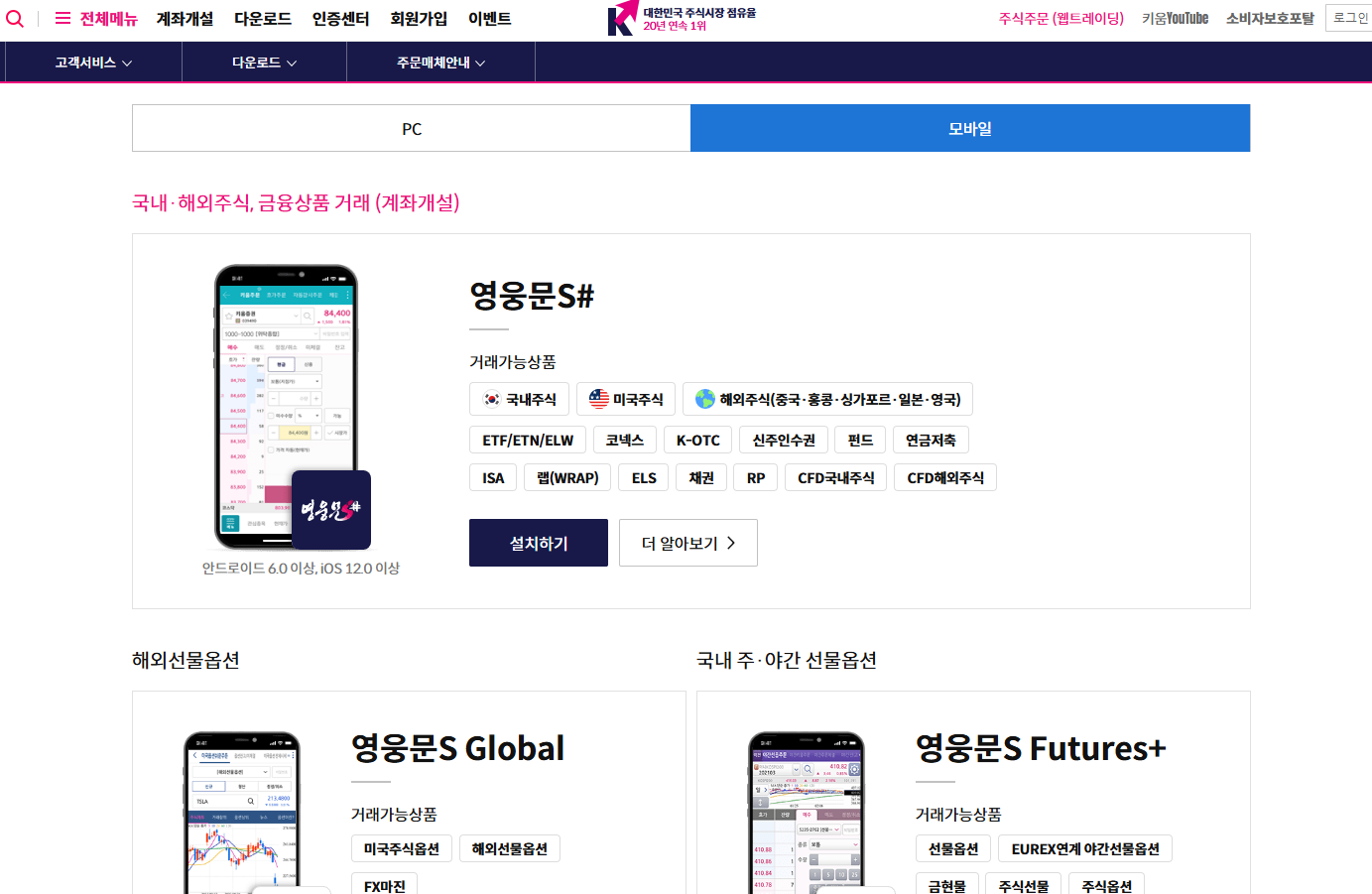The height and width of the screenshot is (894, 1372).
Task: Select the CFD해외주식 tag
Action: (945, 477)
